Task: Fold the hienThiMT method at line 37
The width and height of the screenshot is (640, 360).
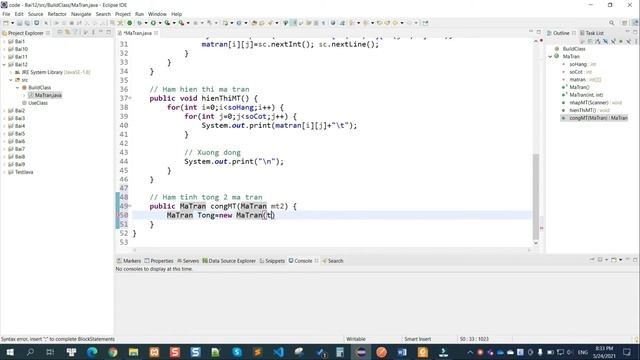Action: [x=130, y=98]
